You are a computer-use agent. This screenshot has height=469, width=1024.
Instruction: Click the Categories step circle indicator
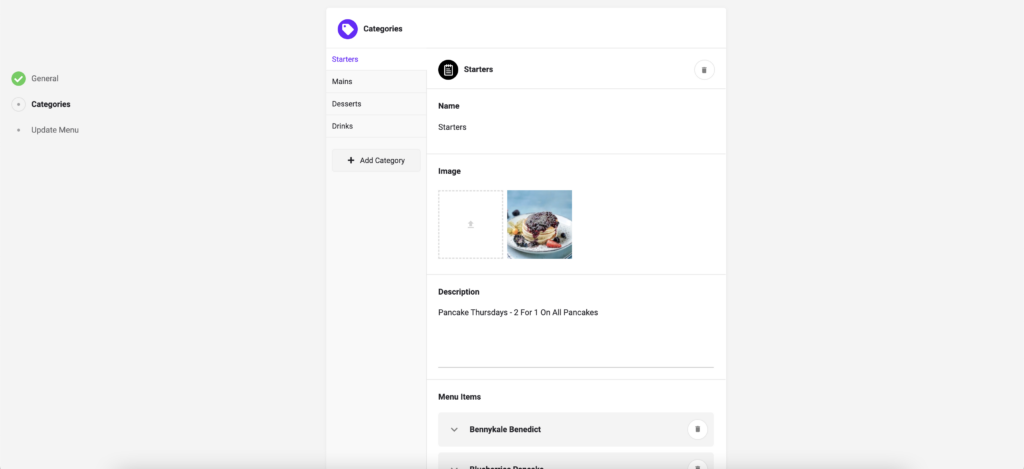[18, 104]
